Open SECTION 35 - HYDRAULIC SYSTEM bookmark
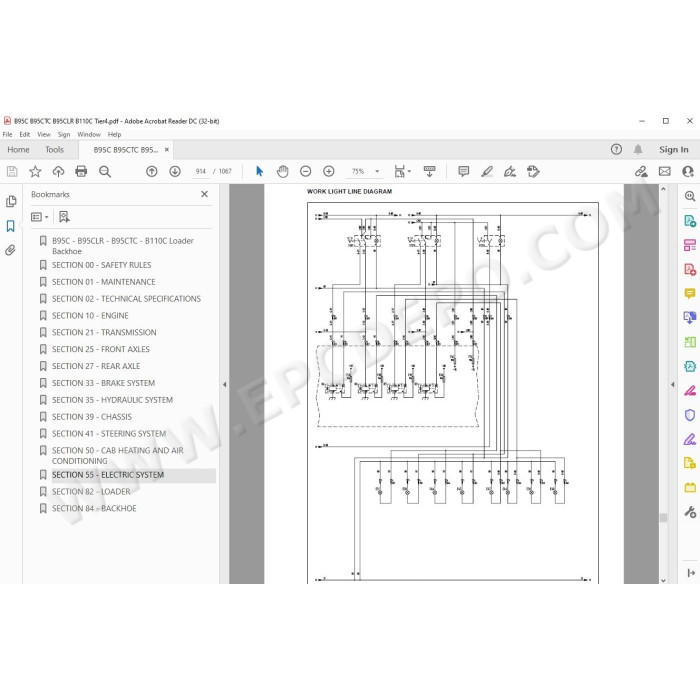 pyautogui.click(x=112, y=400)
